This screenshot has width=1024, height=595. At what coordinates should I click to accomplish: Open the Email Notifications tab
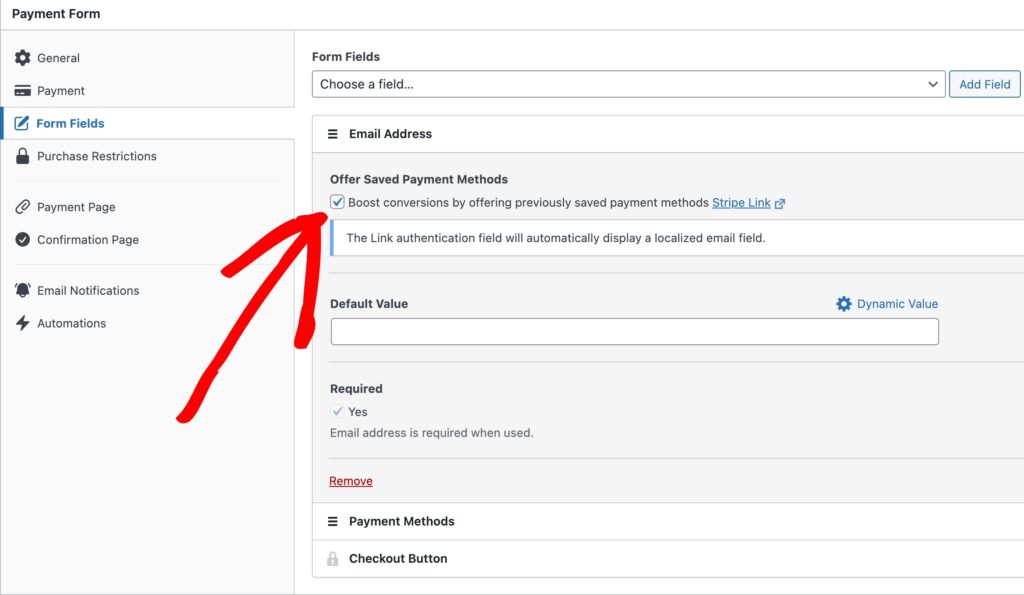coord(88,290)
